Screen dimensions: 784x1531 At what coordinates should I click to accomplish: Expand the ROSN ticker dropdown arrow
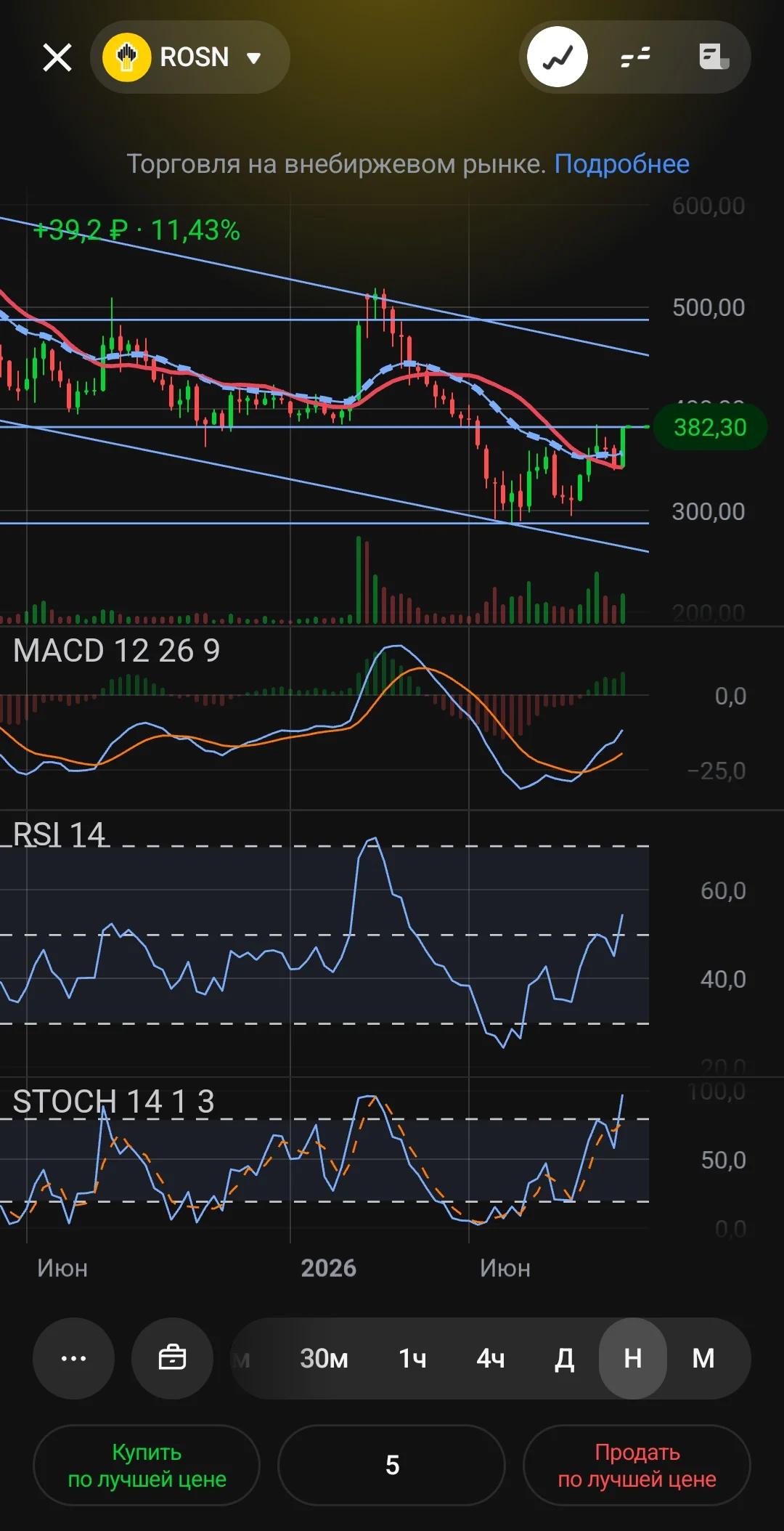pyautogui.click(x=253, y=58)
